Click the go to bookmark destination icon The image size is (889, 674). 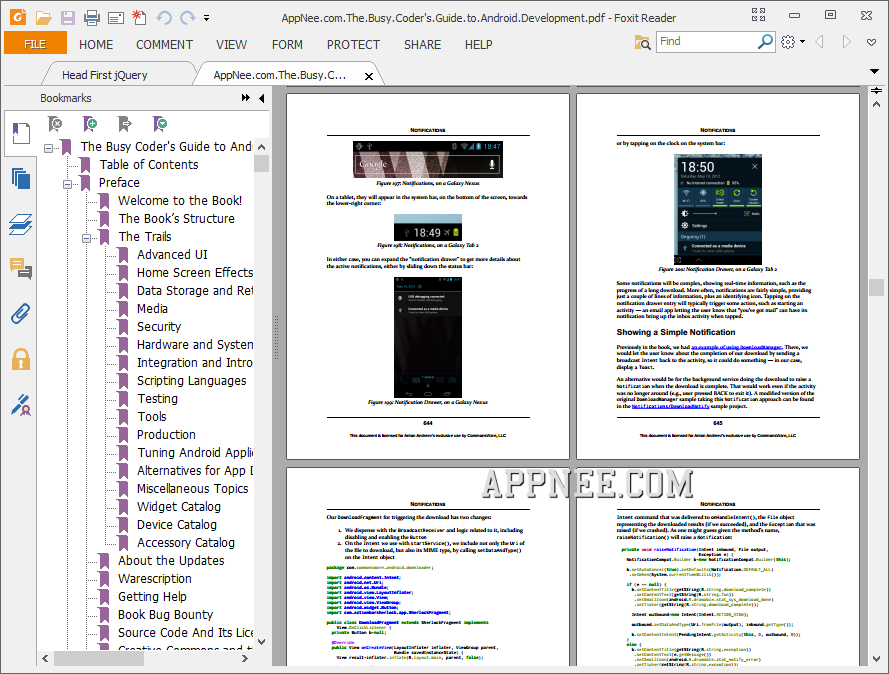point(125,124)
